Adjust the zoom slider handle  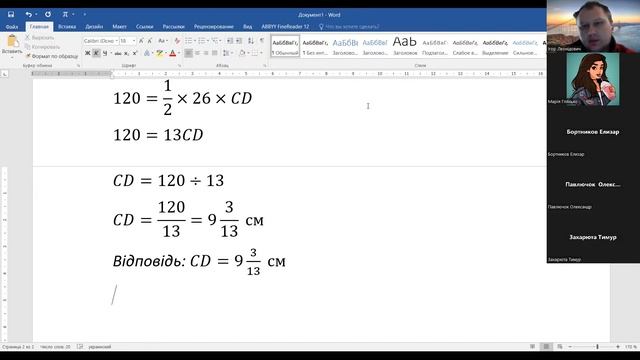pos(597,347)
